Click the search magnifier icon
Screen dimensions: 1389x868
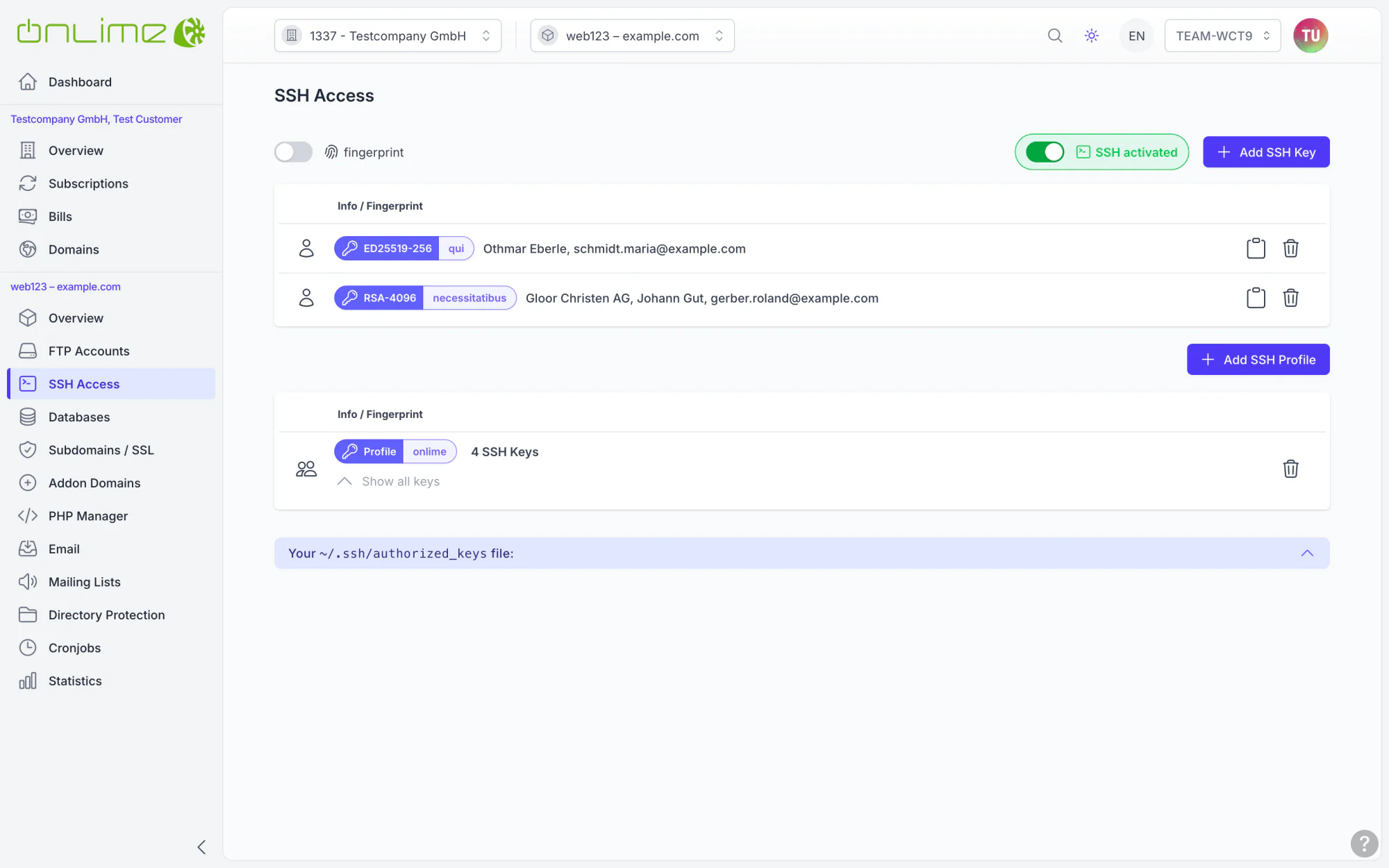[1055, 35]
